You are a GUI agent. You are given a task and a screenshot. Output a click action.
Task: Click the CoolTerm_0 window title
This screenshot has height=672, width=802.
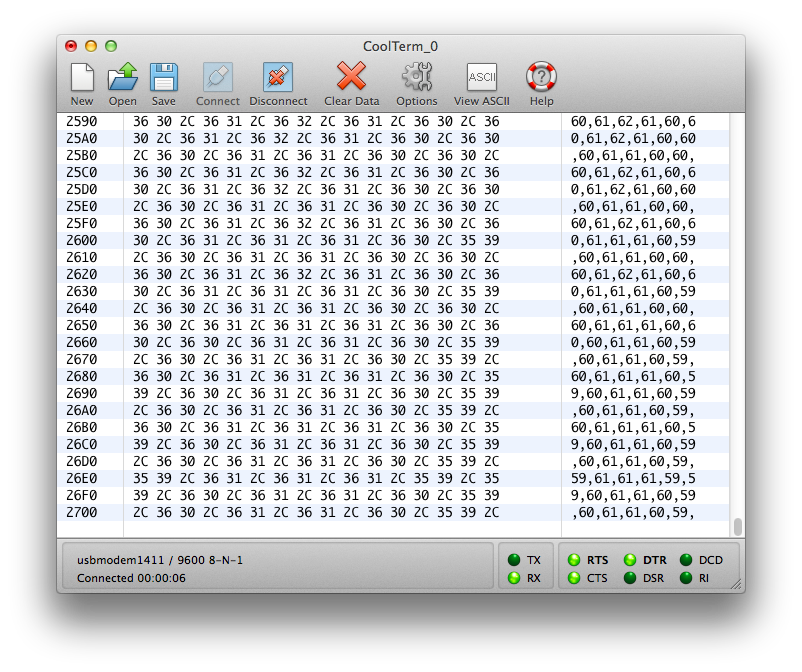pyautogui.click(x=400, y=46)
